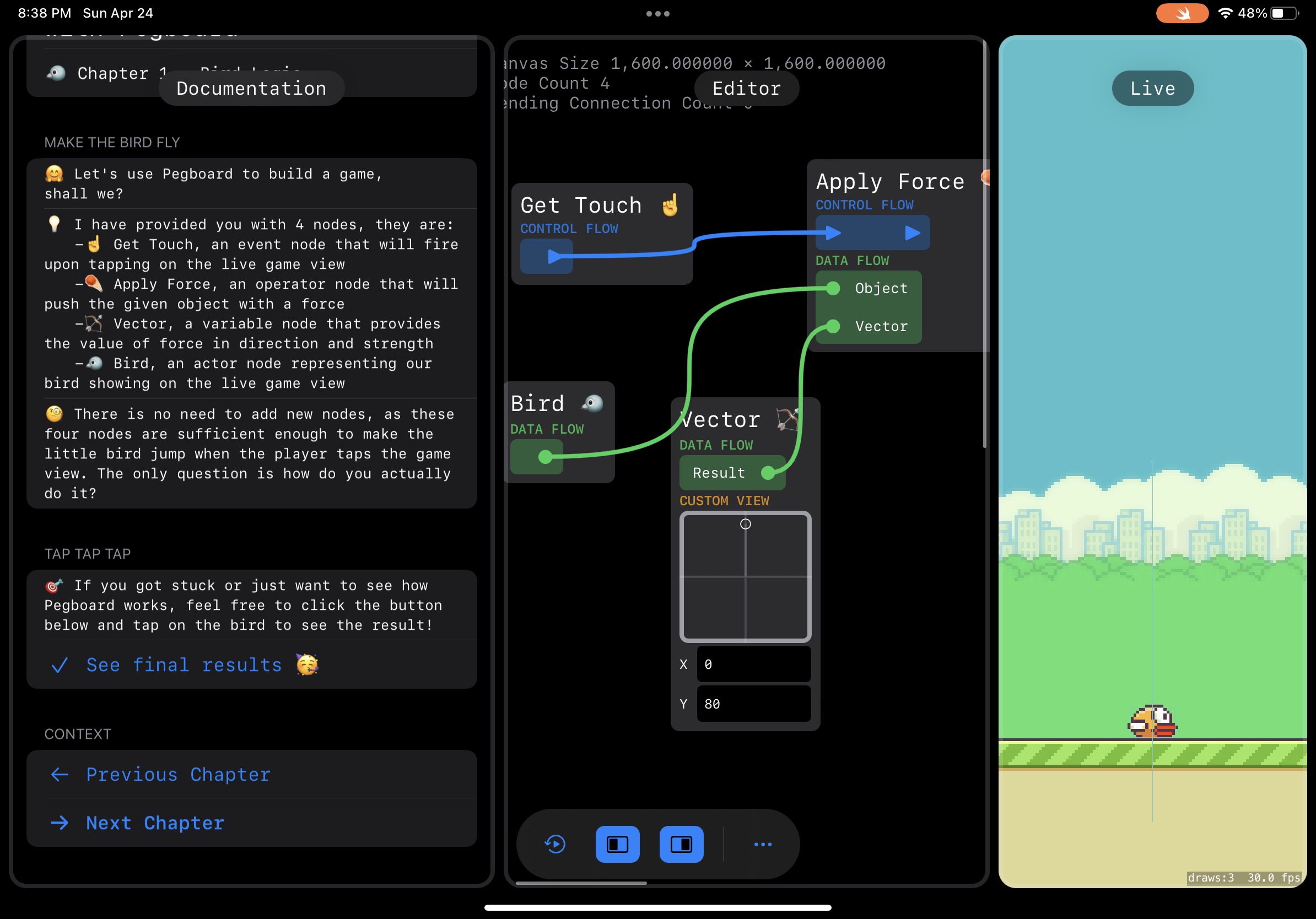Toggle the left sidebar panel button
The height and width of the screenshot is (919, 1316).
click(617, 844)
